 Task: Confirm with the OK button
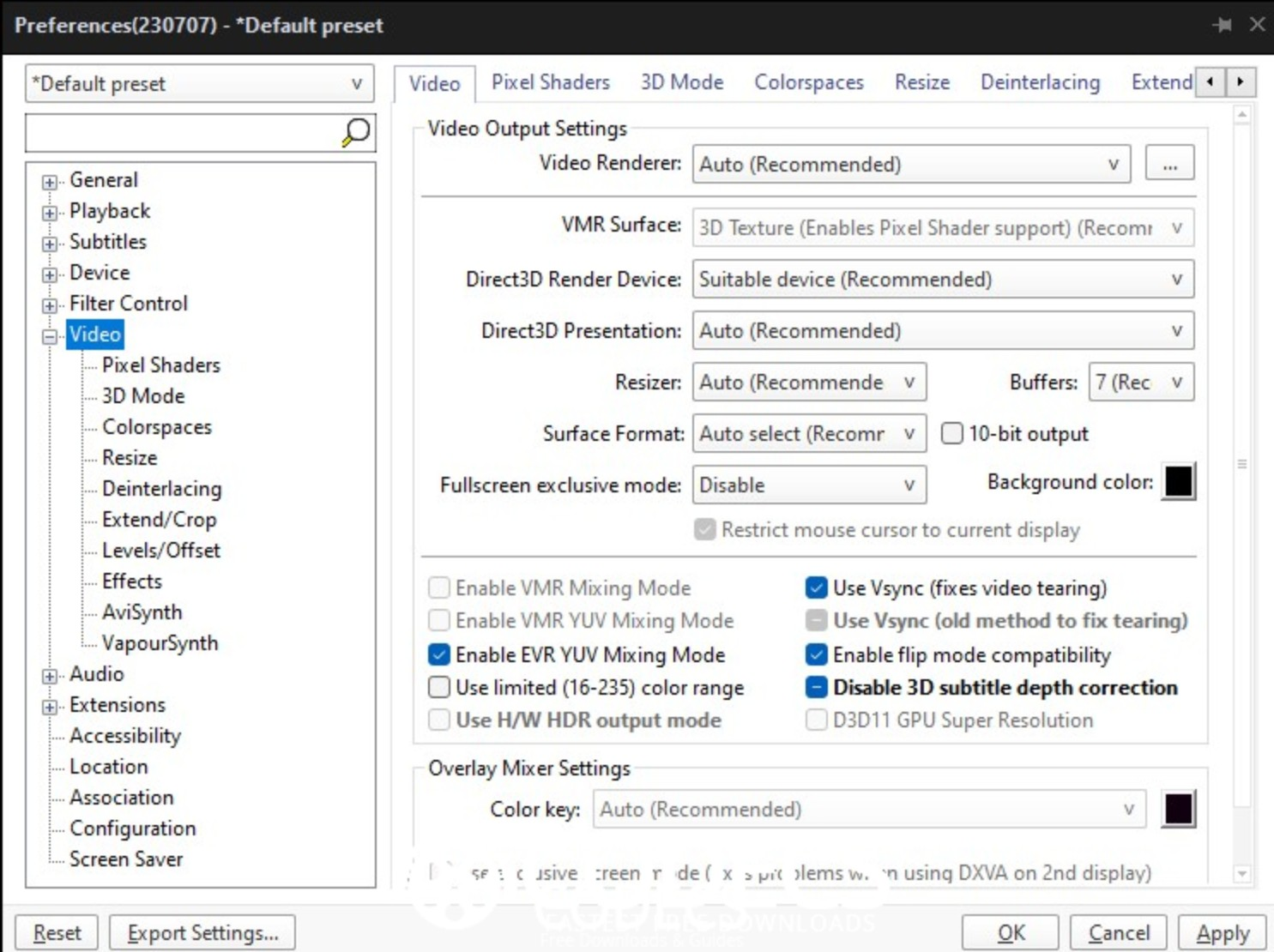point(1011,932)
